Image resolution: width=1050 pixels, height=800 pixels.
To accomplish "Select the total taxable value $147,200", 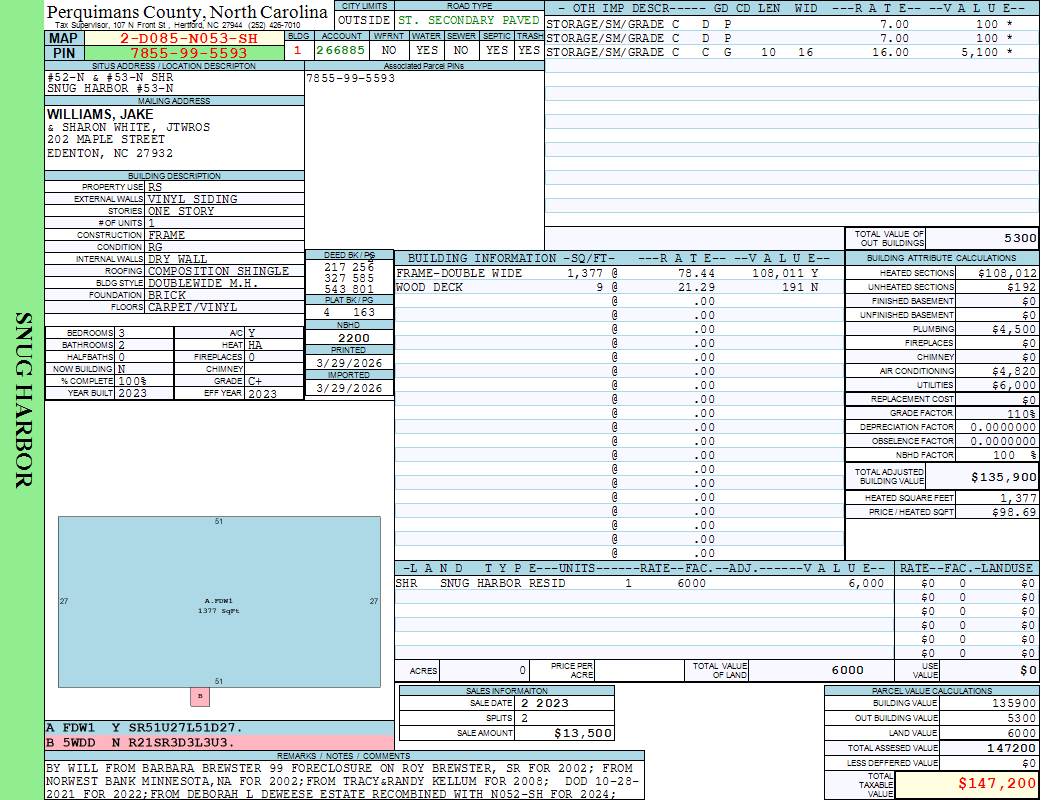I will coord(967,784).
